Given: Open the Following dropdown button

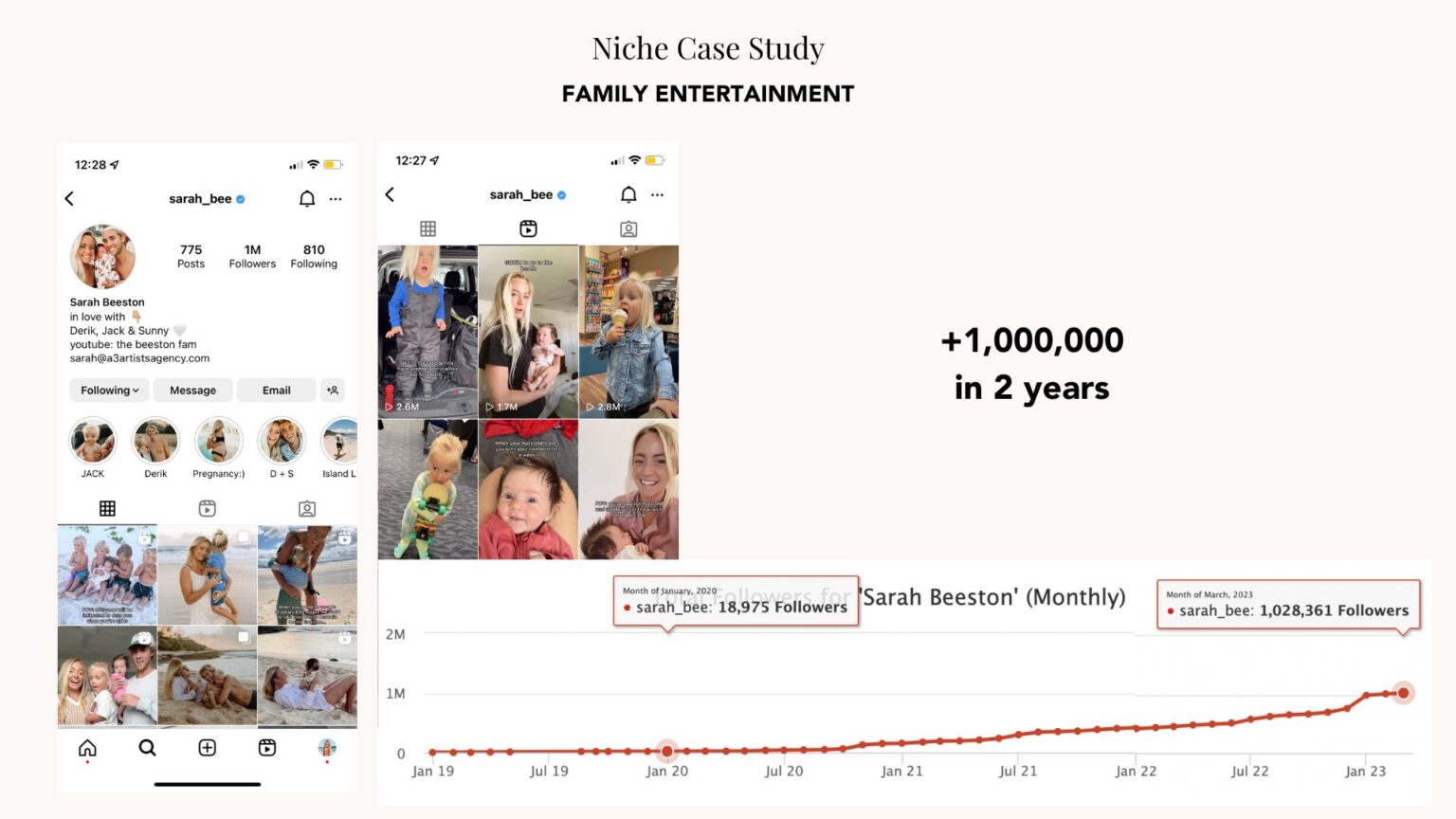Looking at the screenshot, I should 108,390.
